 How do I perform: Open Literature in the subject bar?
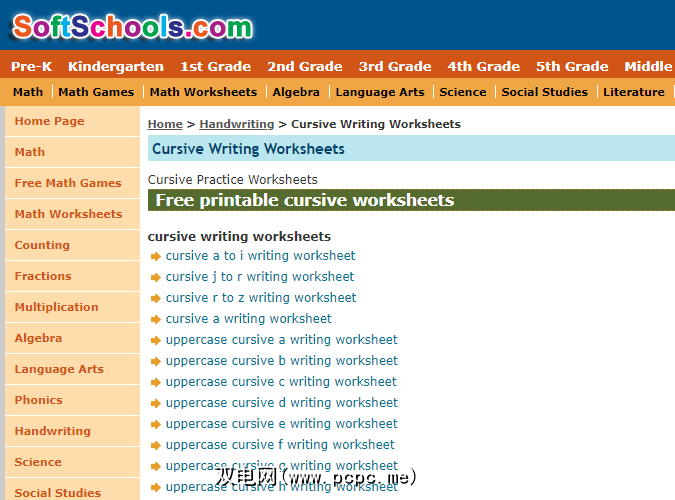click(634, 92)
